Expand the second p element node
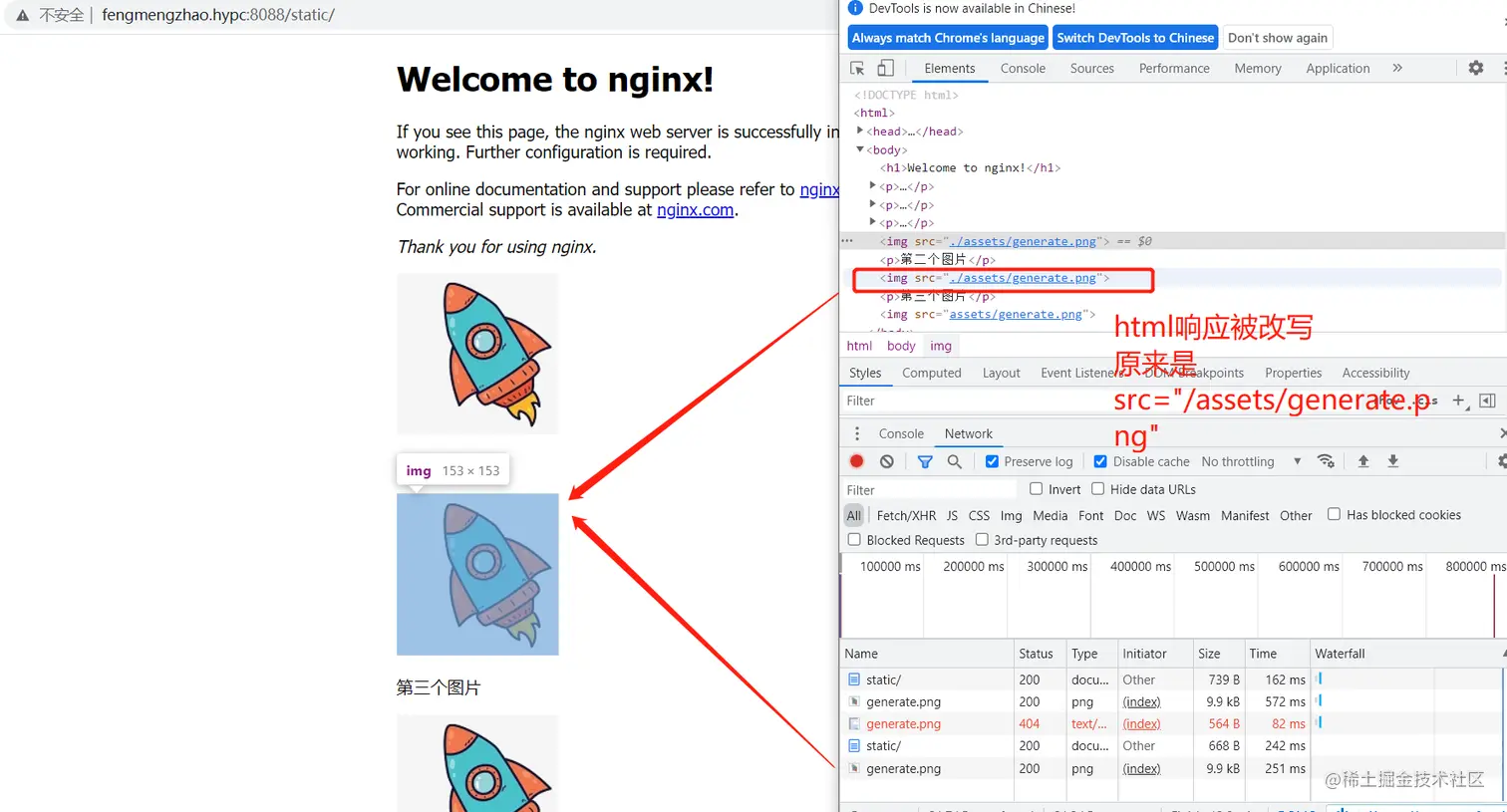Viewport: 1507px width, 812px height. pyautogui.click(x=873, y=203)
